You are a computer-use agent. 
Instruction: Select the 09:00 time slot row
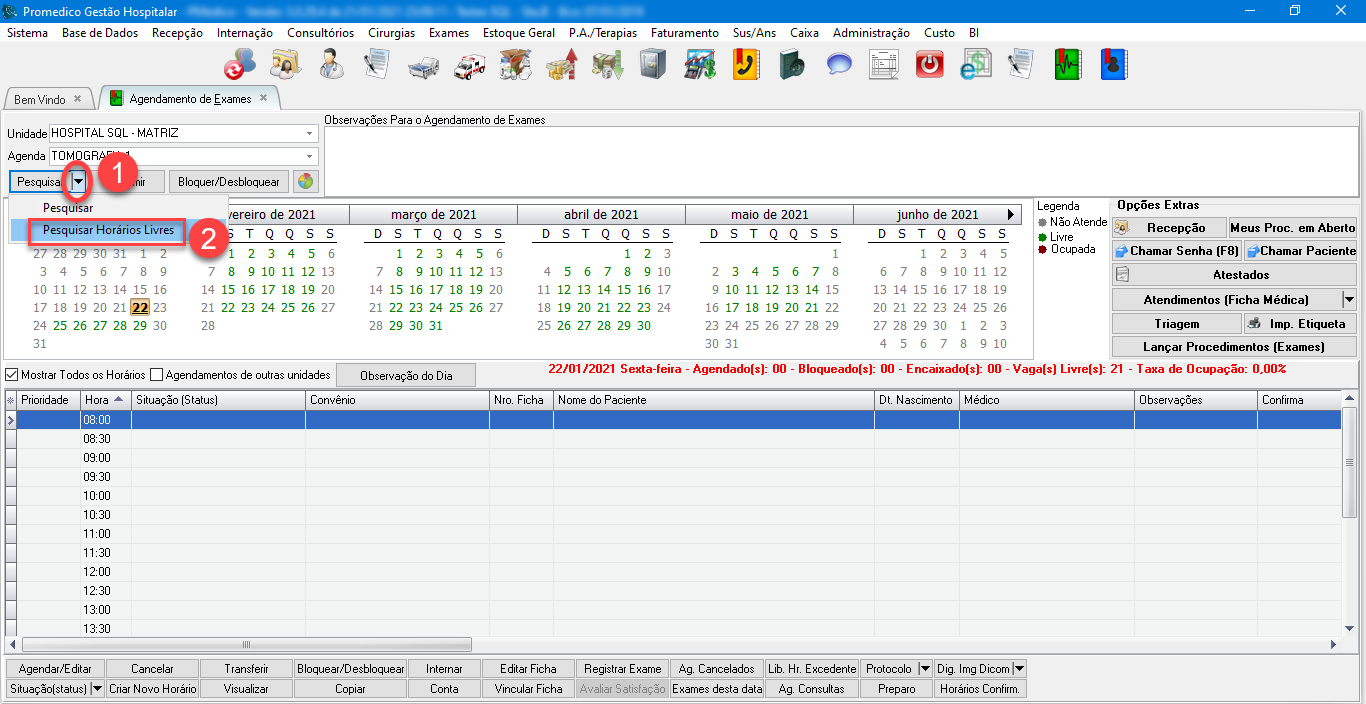click(x=97, y=458)
